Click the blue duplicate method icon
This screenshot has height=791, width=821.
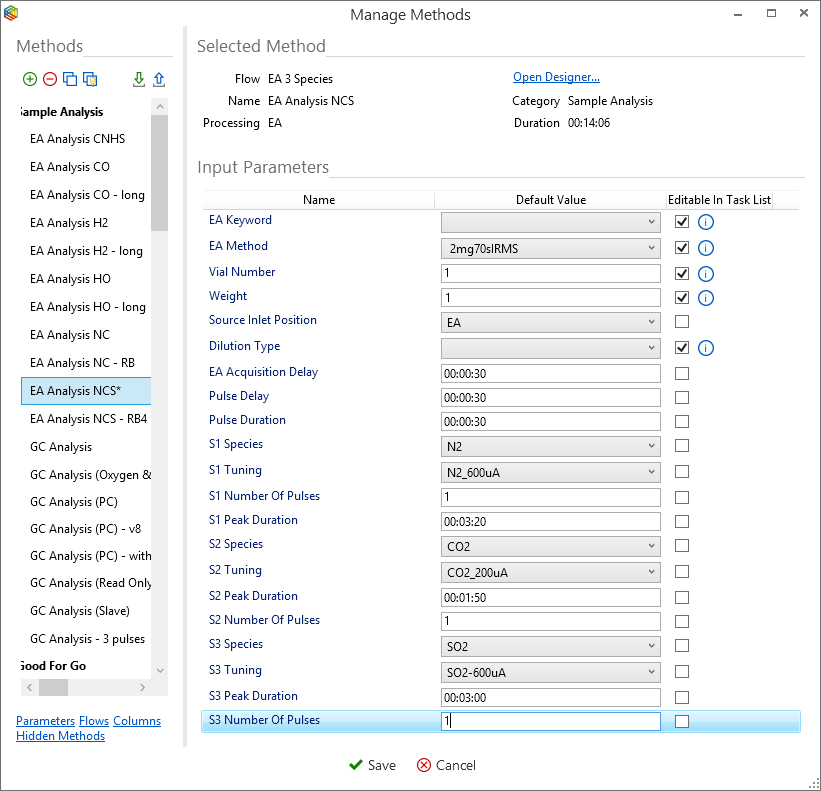click(70, 80)
